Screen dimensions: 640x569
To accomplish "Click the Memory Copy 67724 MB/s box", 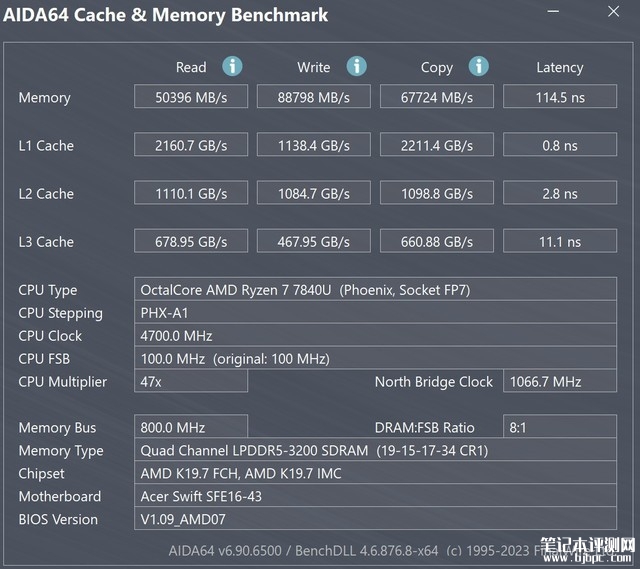I will tap(437, 96).
